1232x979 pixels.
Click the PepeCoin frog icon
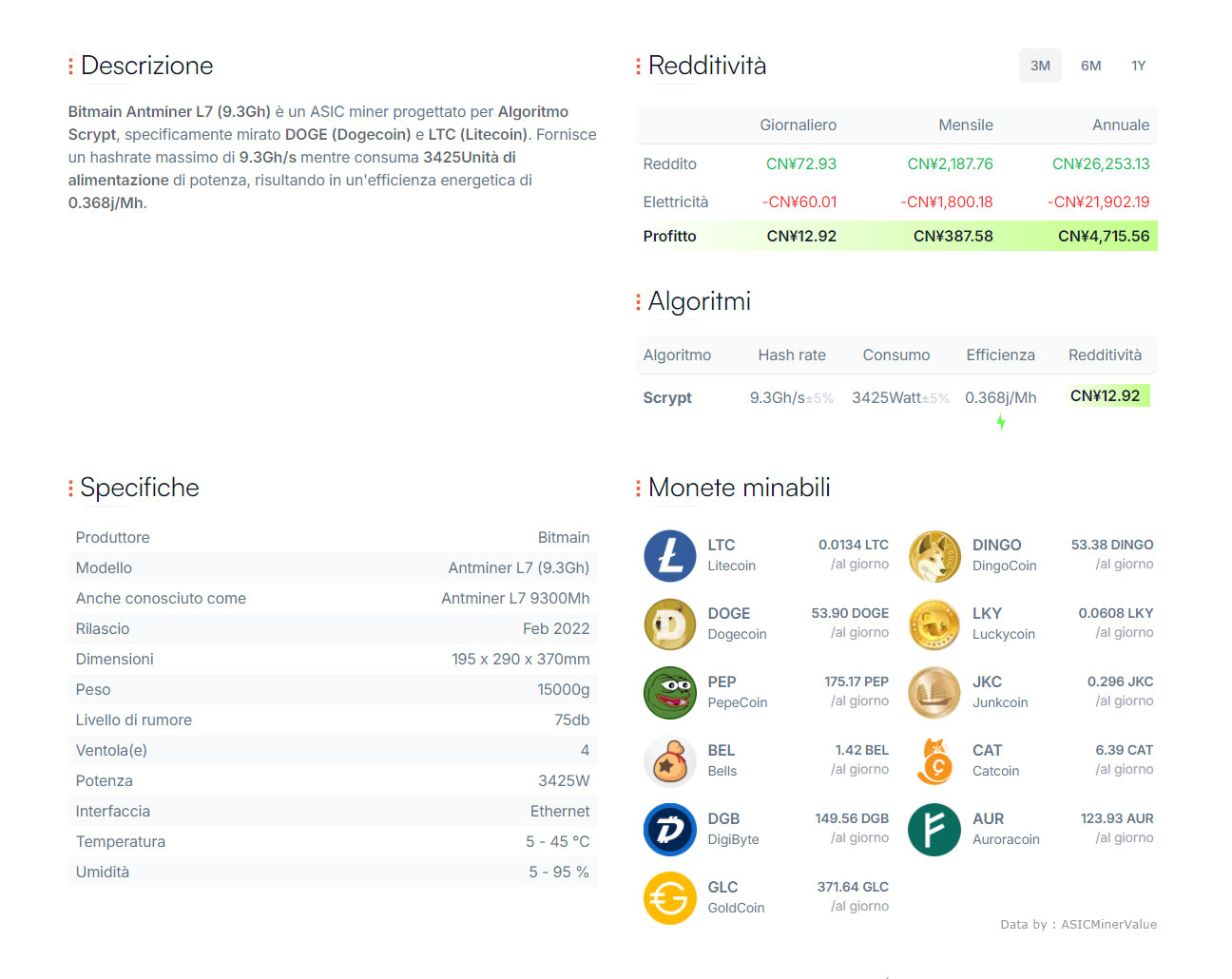[670, 693]
